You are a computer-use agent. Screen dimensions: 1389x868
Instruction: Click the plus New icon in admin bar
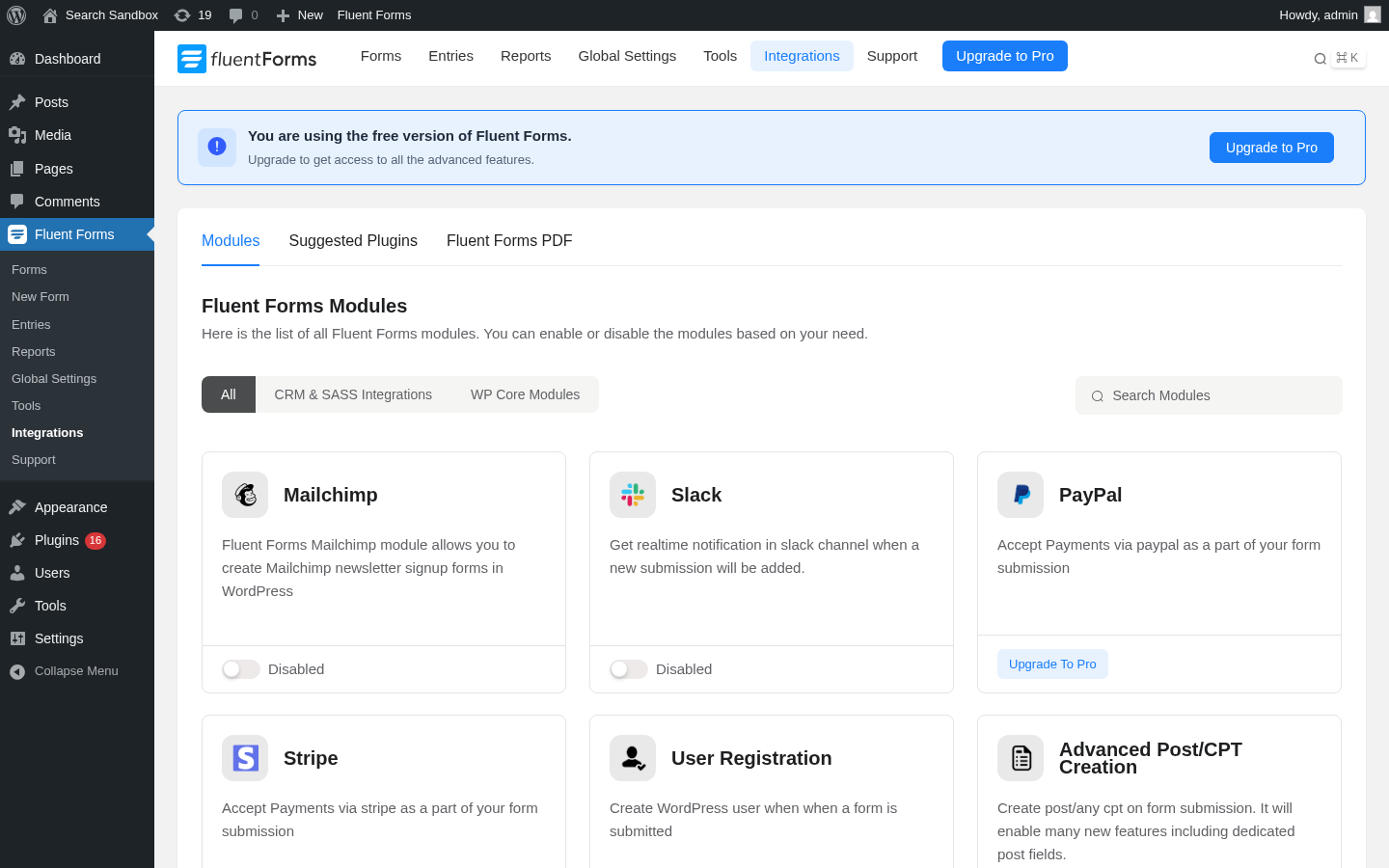click(283, 15)
